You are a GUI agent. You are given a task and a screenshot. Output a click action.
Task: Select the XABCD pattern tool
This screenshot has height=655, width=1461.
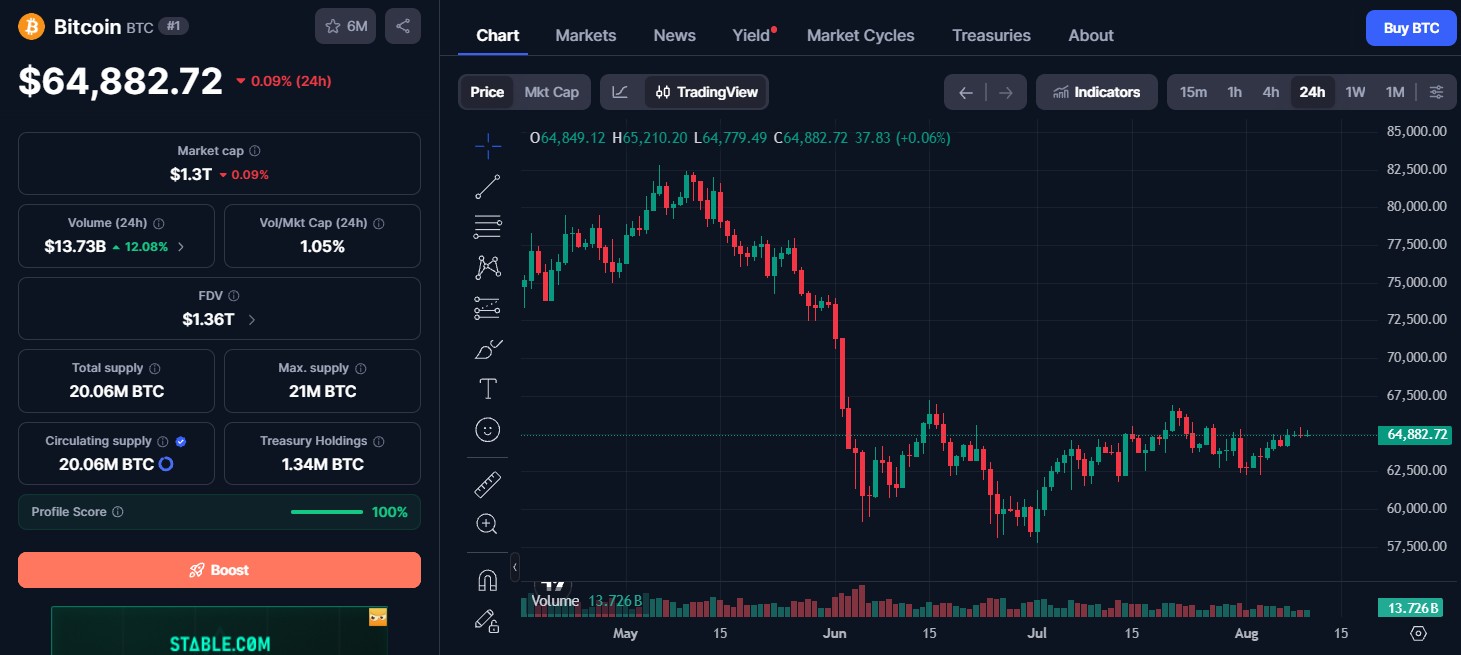tap(488, 267)
